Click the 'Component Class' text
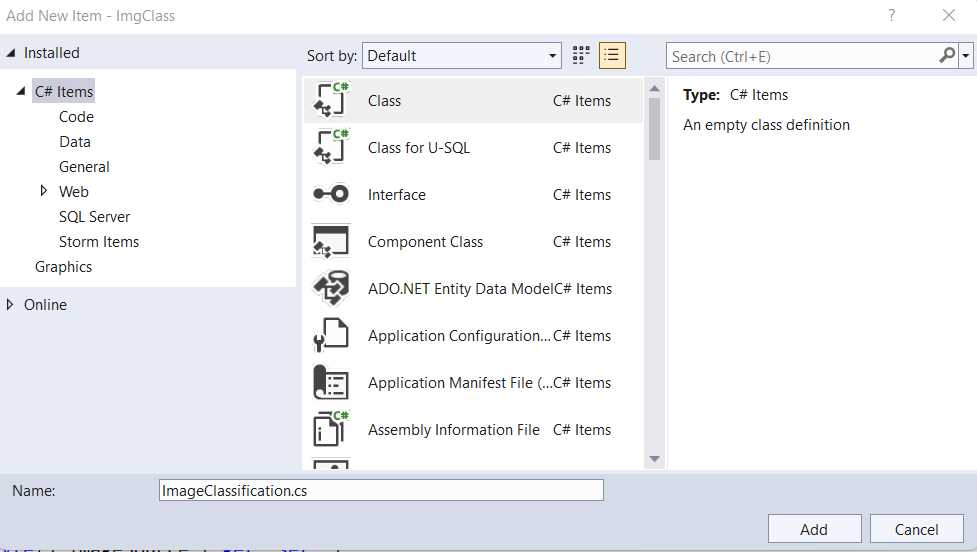The width and height of the screenshot is (977, 552). tap(426, 242)
